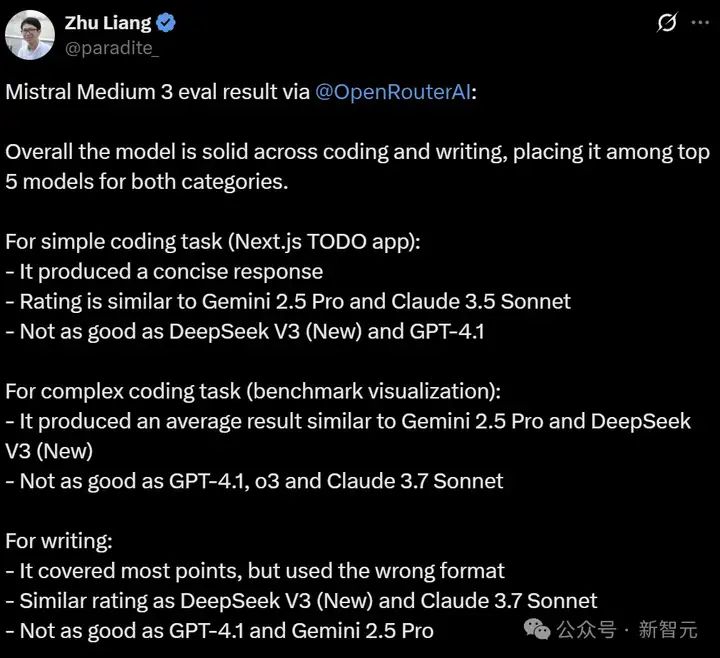Select the "Overall the model is solid" line
This screenshot has width=720, height=658.
click(358, 152)
